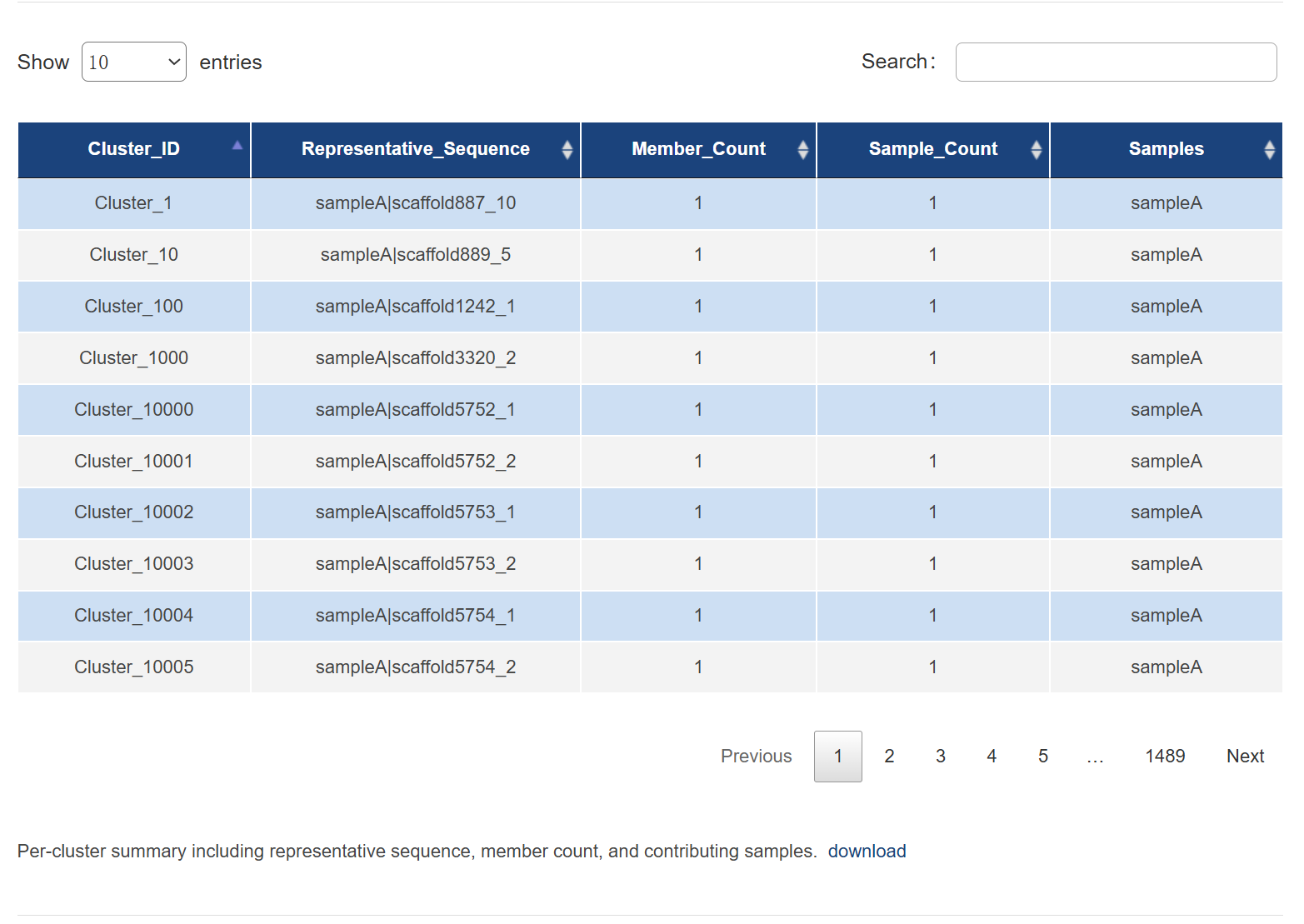Select the Cluster_1 cell

click(x=134, y=203)
